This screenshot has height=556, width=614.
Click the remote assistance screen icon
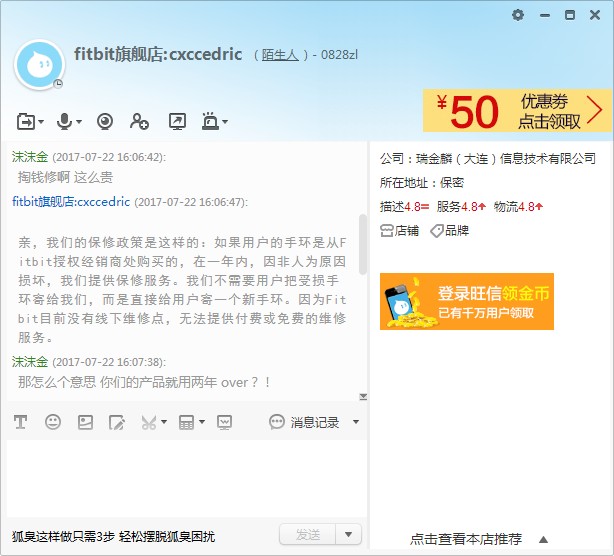(177, 121)
